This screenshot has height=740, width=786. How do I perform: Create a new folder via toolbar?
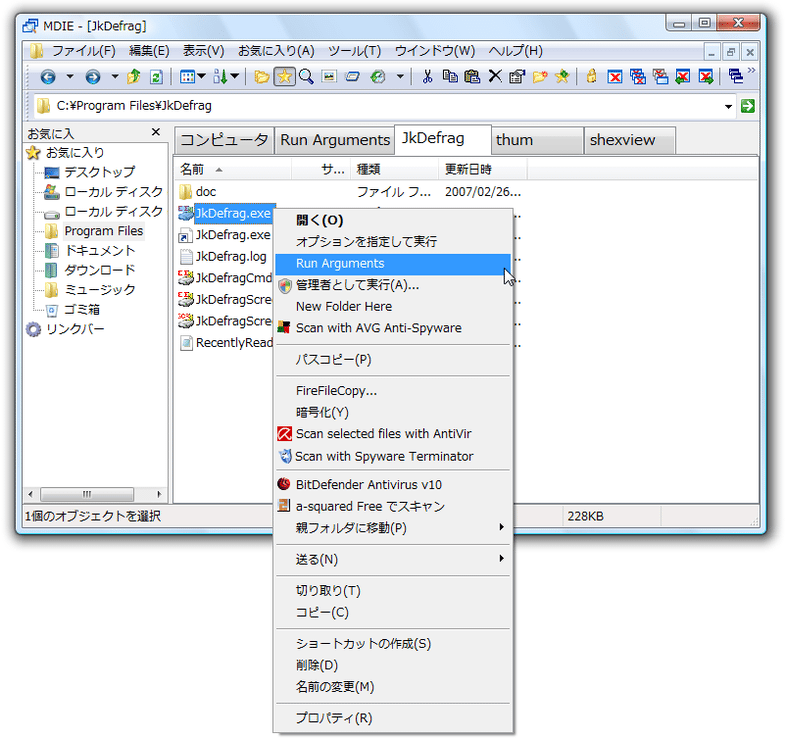540,77
